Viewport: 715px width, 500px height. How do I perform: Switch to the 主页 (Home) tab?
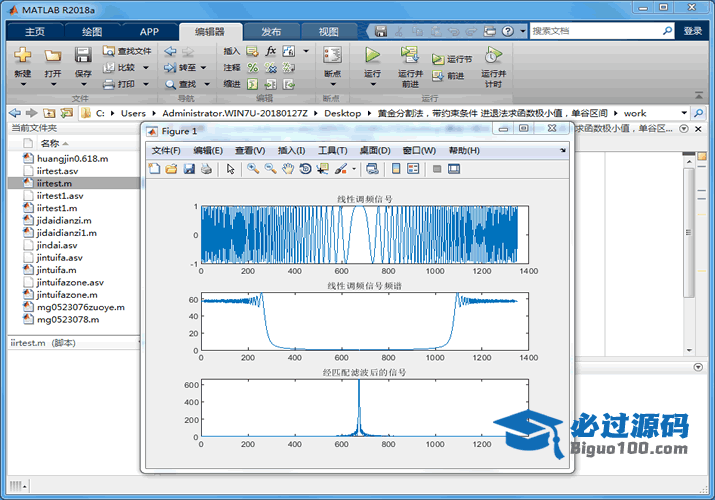pos(35,31)
